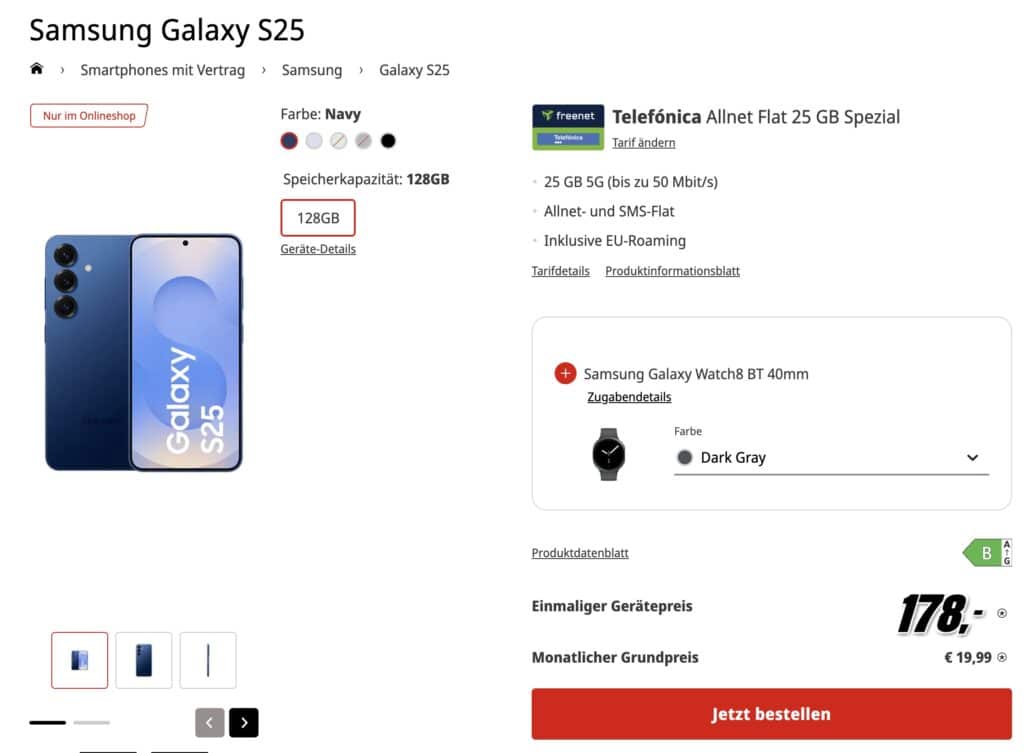Click the home icon in breadcrumb
Viewport: 1024px width, 753px height.
(x=37, y=69)
